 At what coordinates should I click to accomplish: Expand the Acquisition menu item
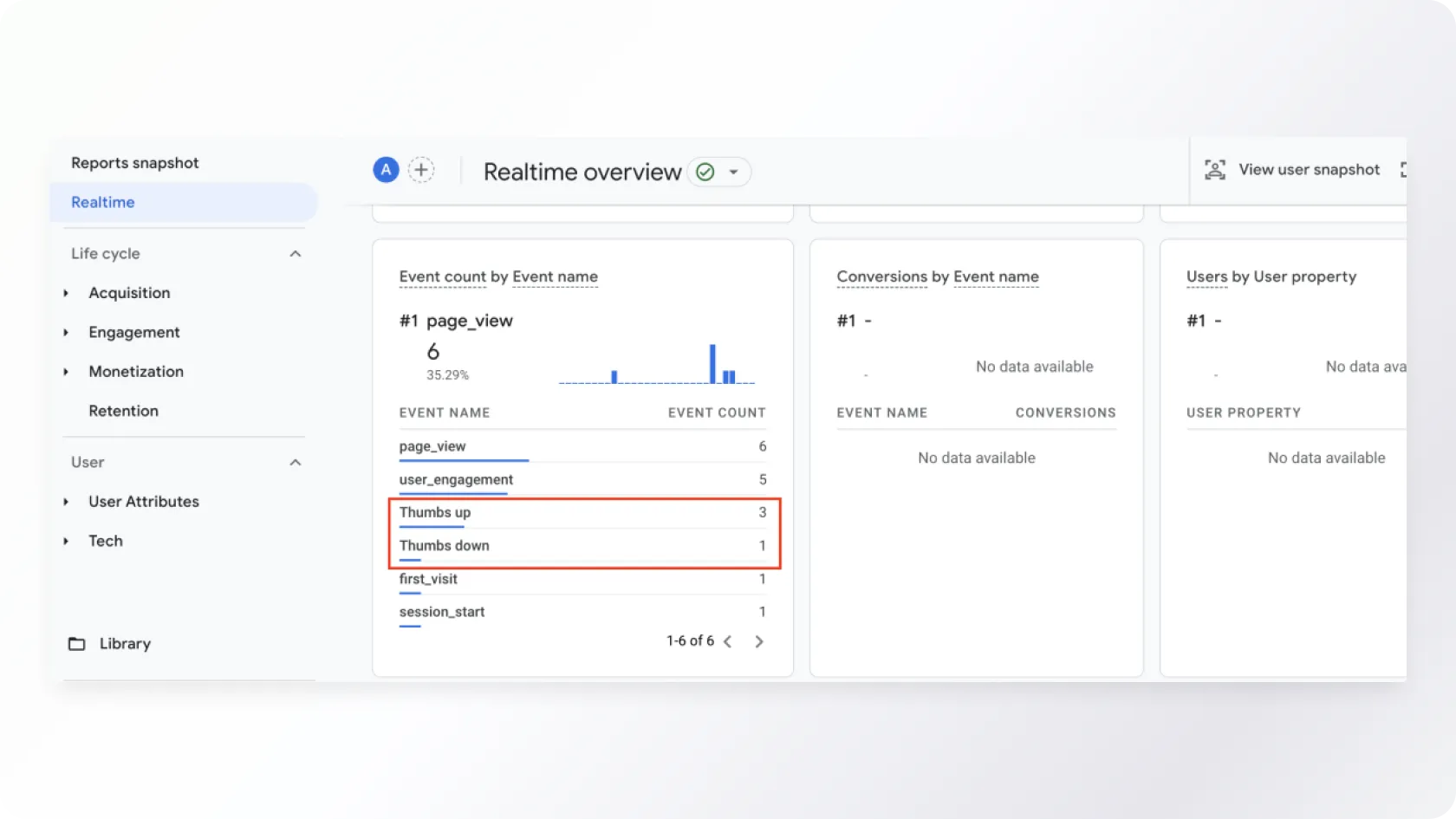66,293
